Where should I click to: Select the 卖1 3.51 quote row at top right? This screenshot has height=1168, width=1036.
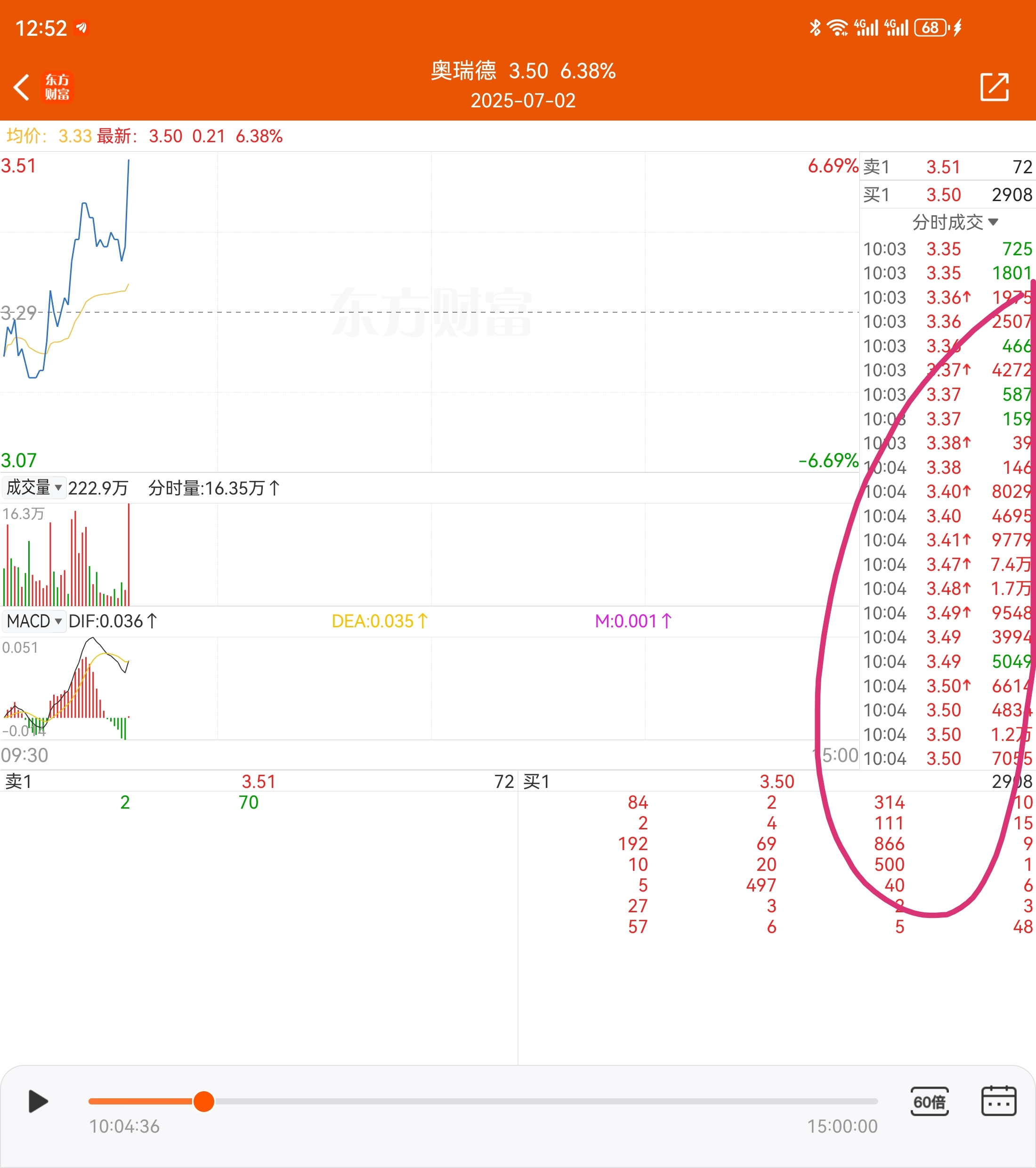coord(948,167)
